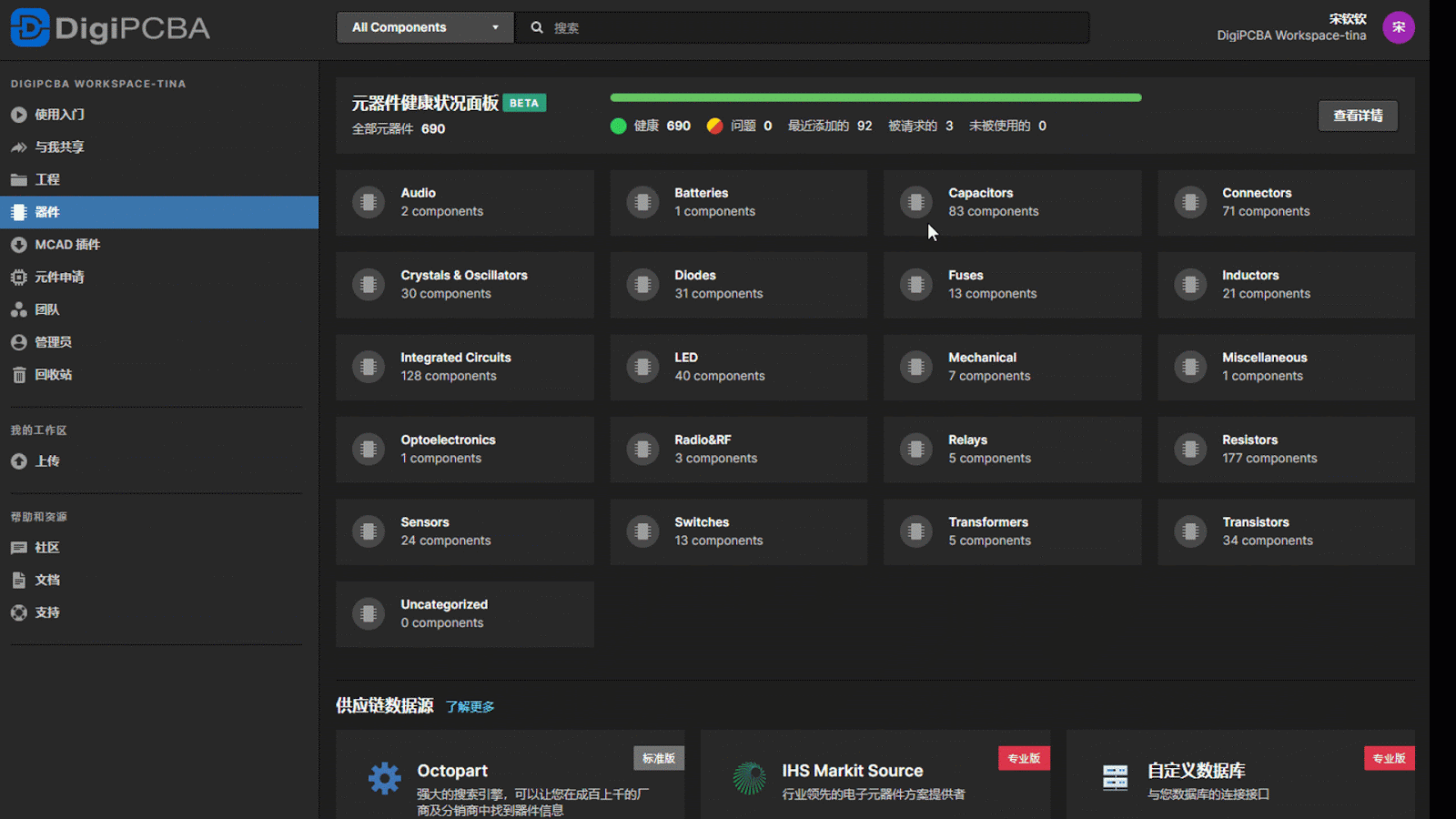The width and height of the screenshot is (1456, 819).
Task: Click the search magnifier icon
Action: click(537, 27)
